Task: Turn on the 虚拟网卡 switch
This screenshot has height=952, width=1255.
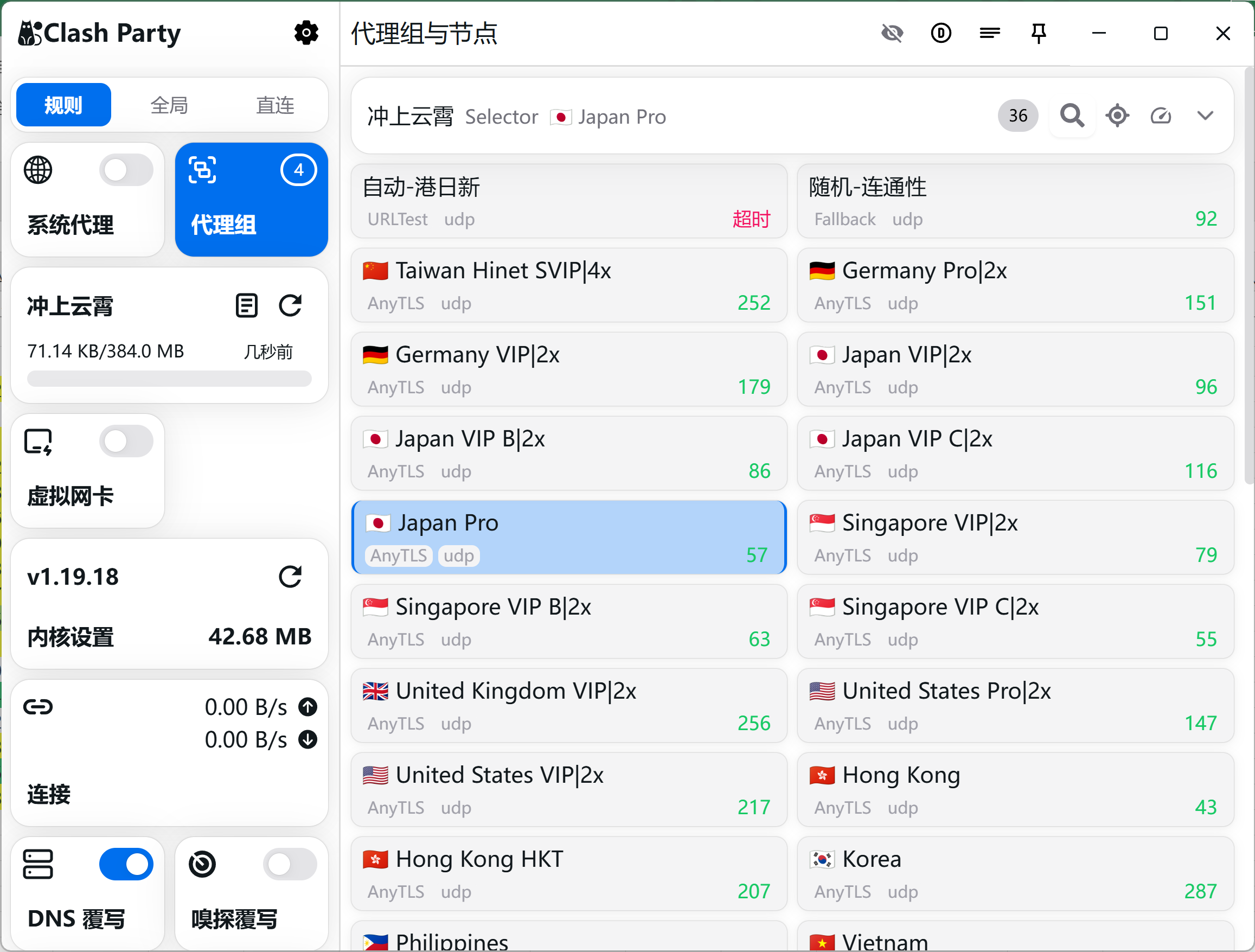Action: (x=126, y=442)
